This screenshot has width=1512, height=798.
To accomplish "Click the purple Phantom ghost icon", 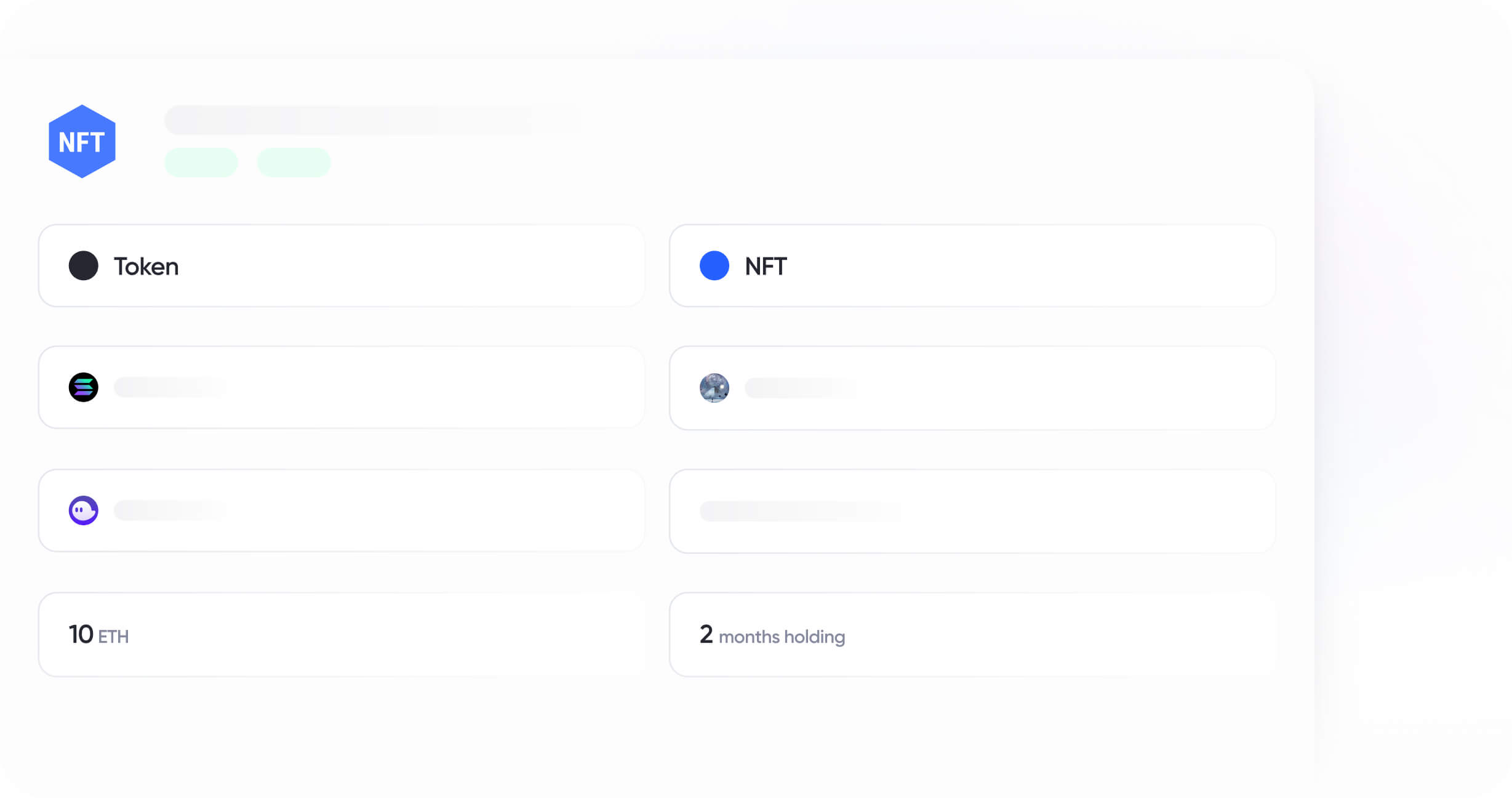I will pyautogui.click(x=84, y=510).
